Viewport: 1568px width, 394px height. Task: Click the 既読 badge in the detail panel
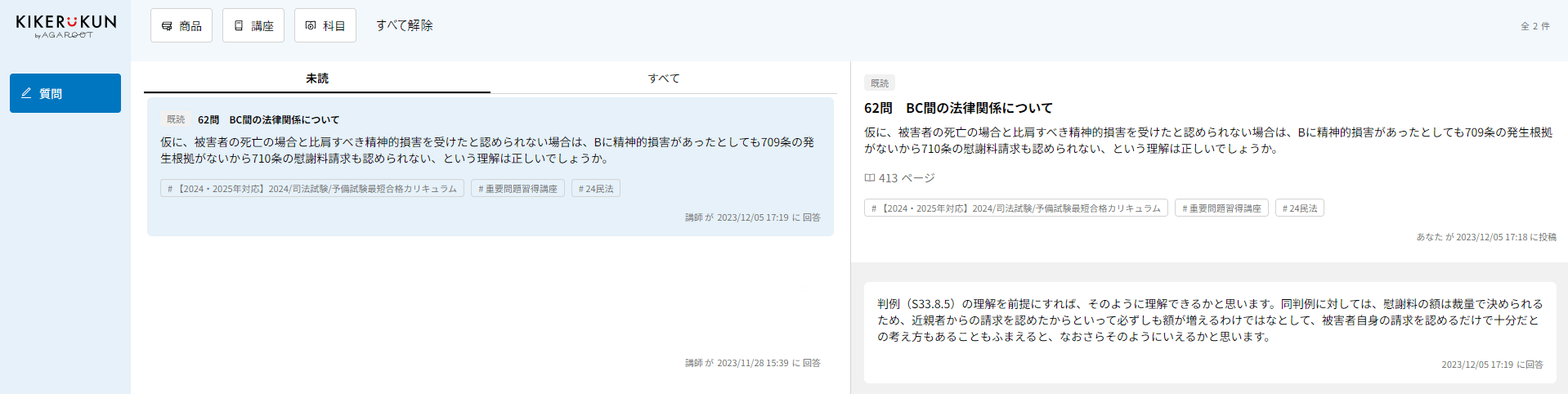880,83
